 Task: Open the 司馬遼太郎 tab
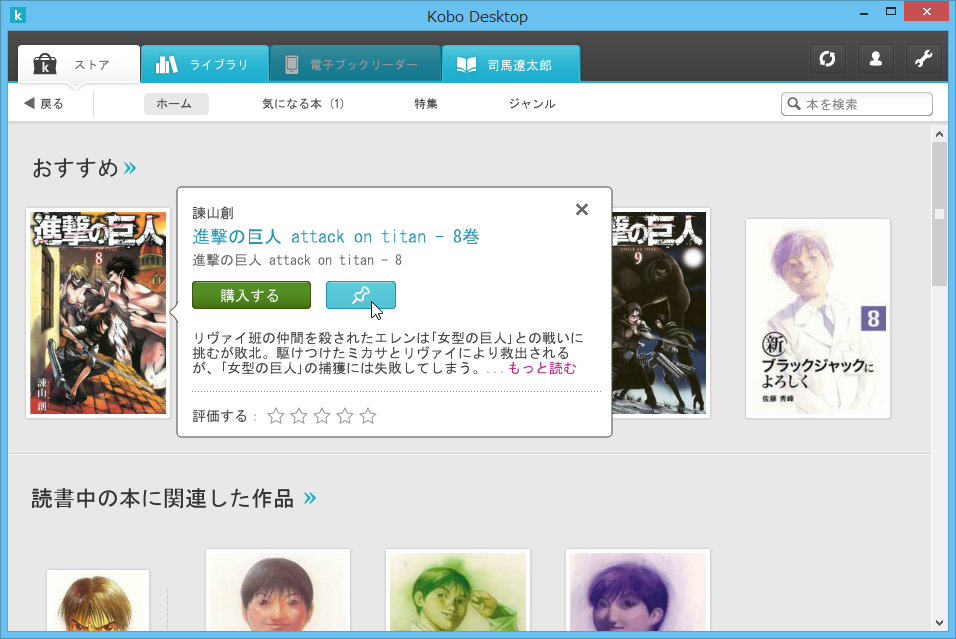511,64
